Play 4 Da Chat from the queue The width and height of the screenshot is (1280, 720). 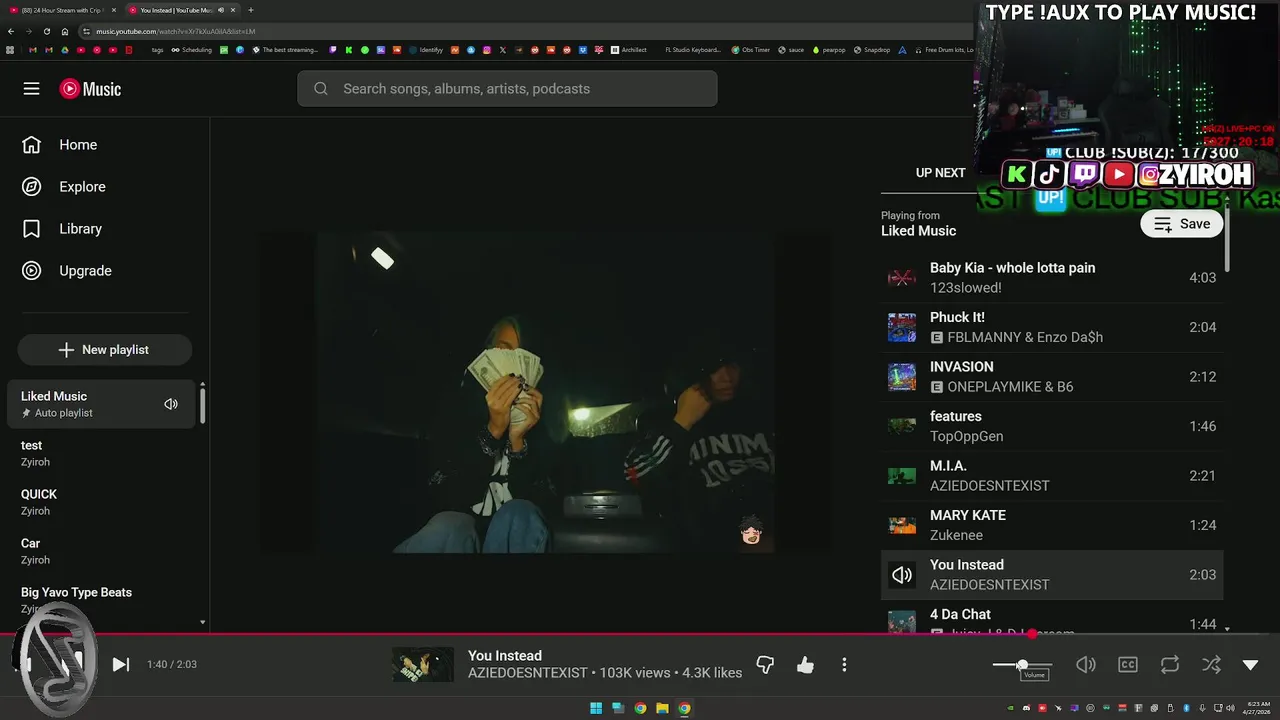[1052, 619]
